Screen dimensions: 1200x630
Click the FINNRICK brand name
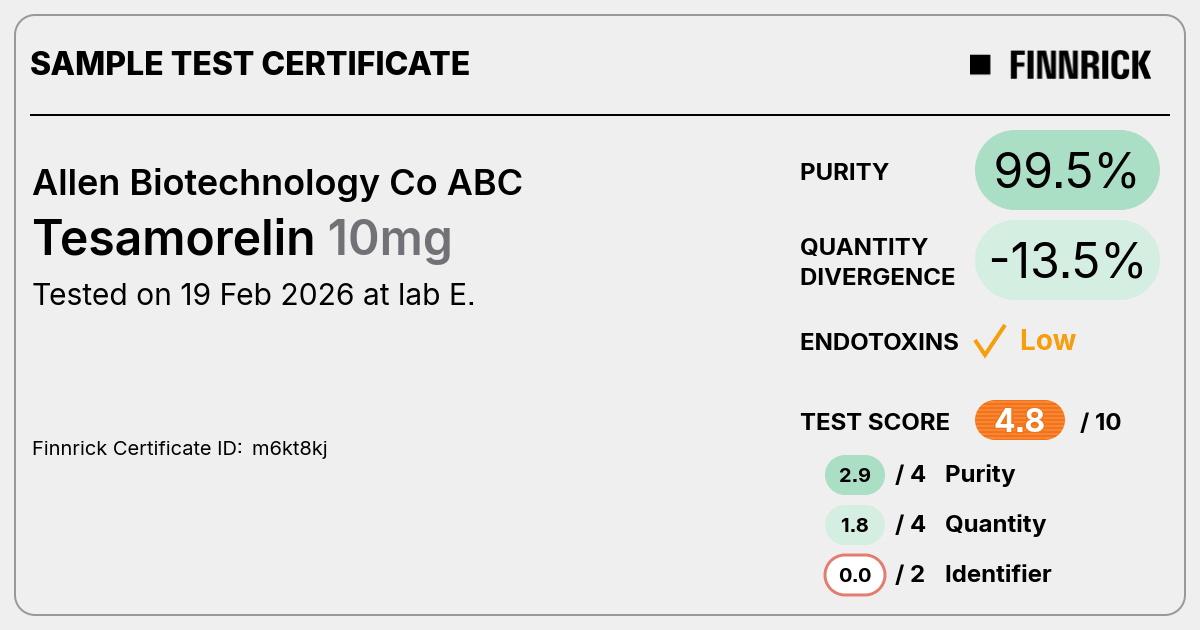click(1080, 65)
